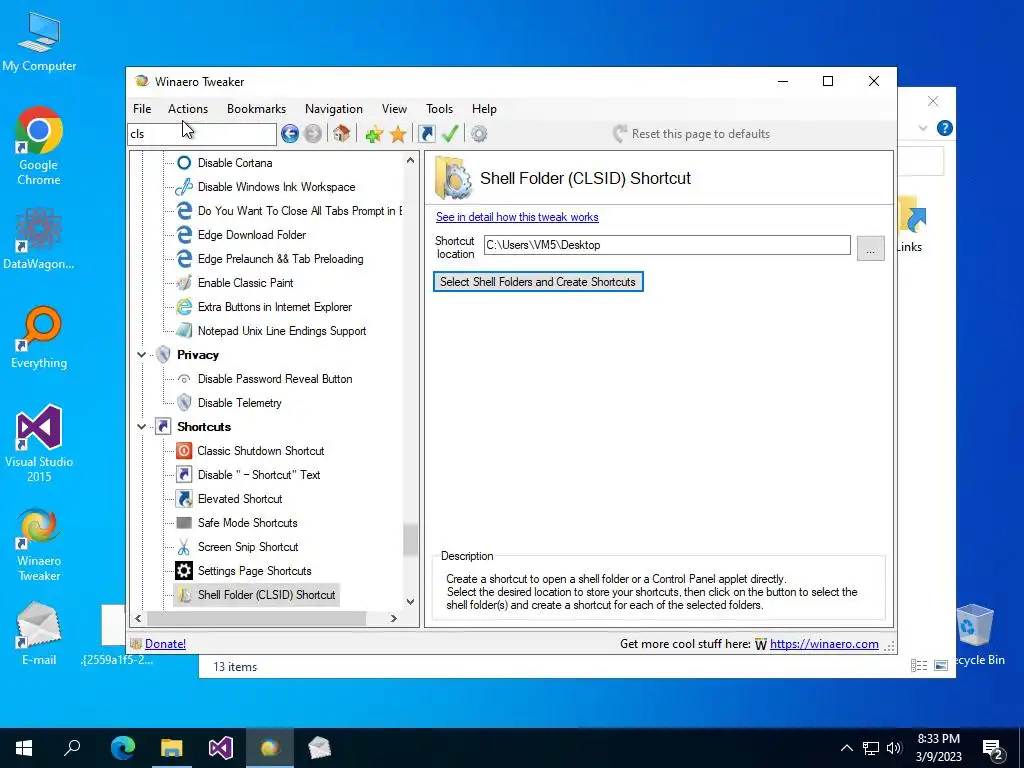Select the Elevated Shortcut icon
This screenshot has width=1024, height=768.
click(x=185, y=499)
